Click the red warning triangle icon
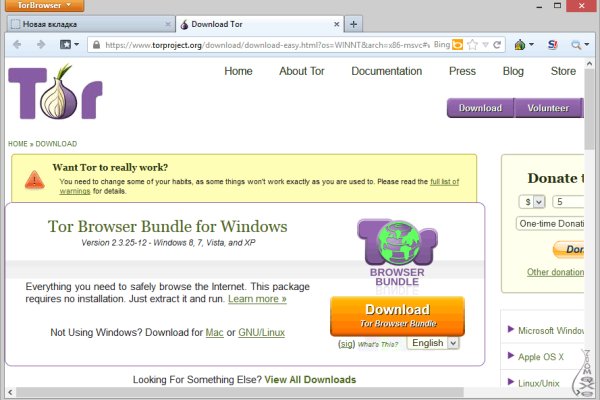The height and width of the screenshot is (400, 600). pos(35,180)
